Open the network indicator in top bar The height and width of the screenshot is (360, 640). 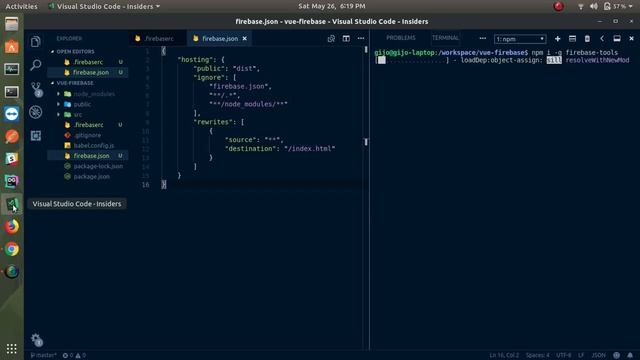(580, 6)
